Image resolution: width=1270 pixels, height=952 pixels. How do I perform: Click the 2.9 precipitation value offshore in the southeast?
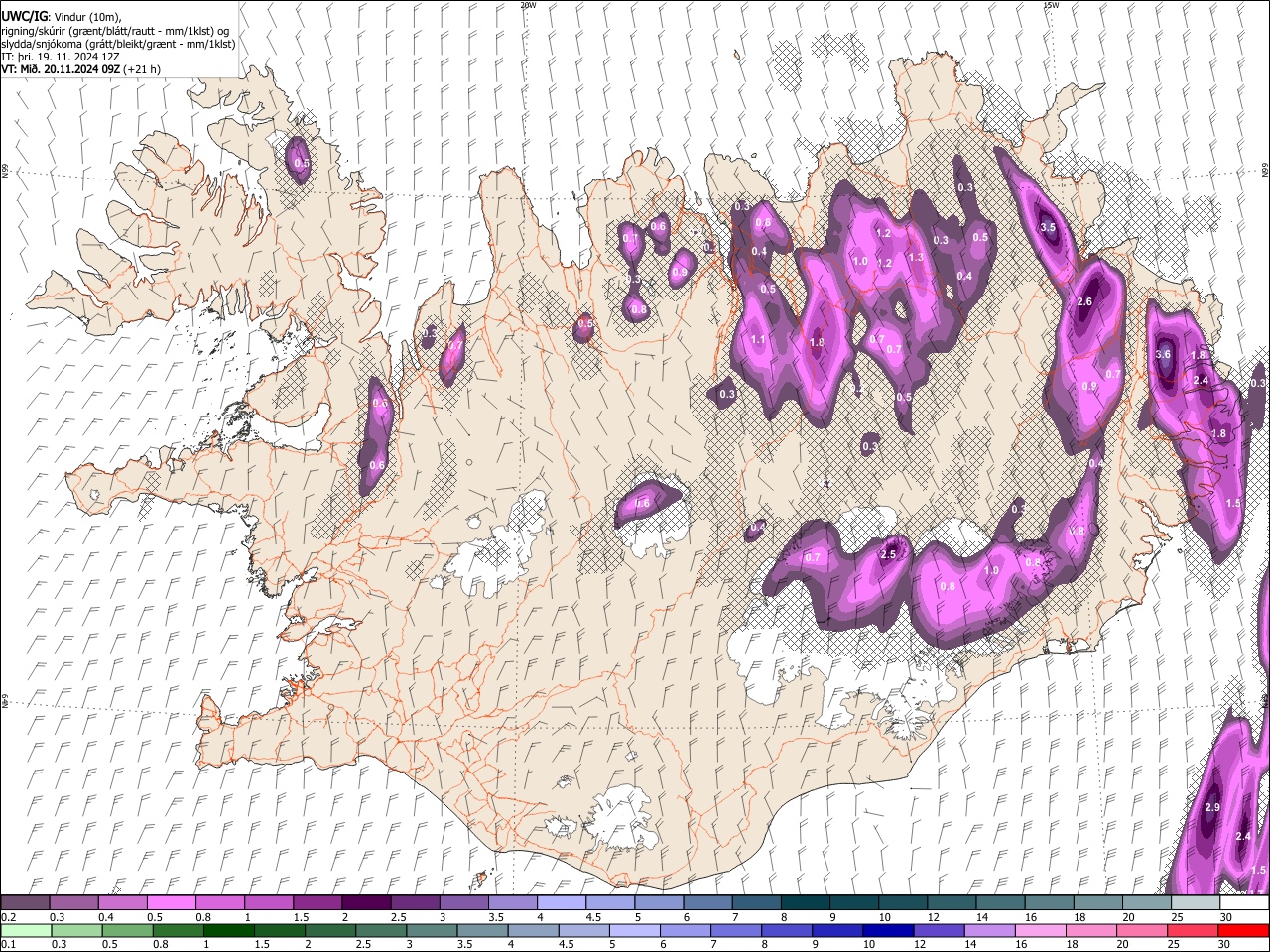(x=1212, y=807)
